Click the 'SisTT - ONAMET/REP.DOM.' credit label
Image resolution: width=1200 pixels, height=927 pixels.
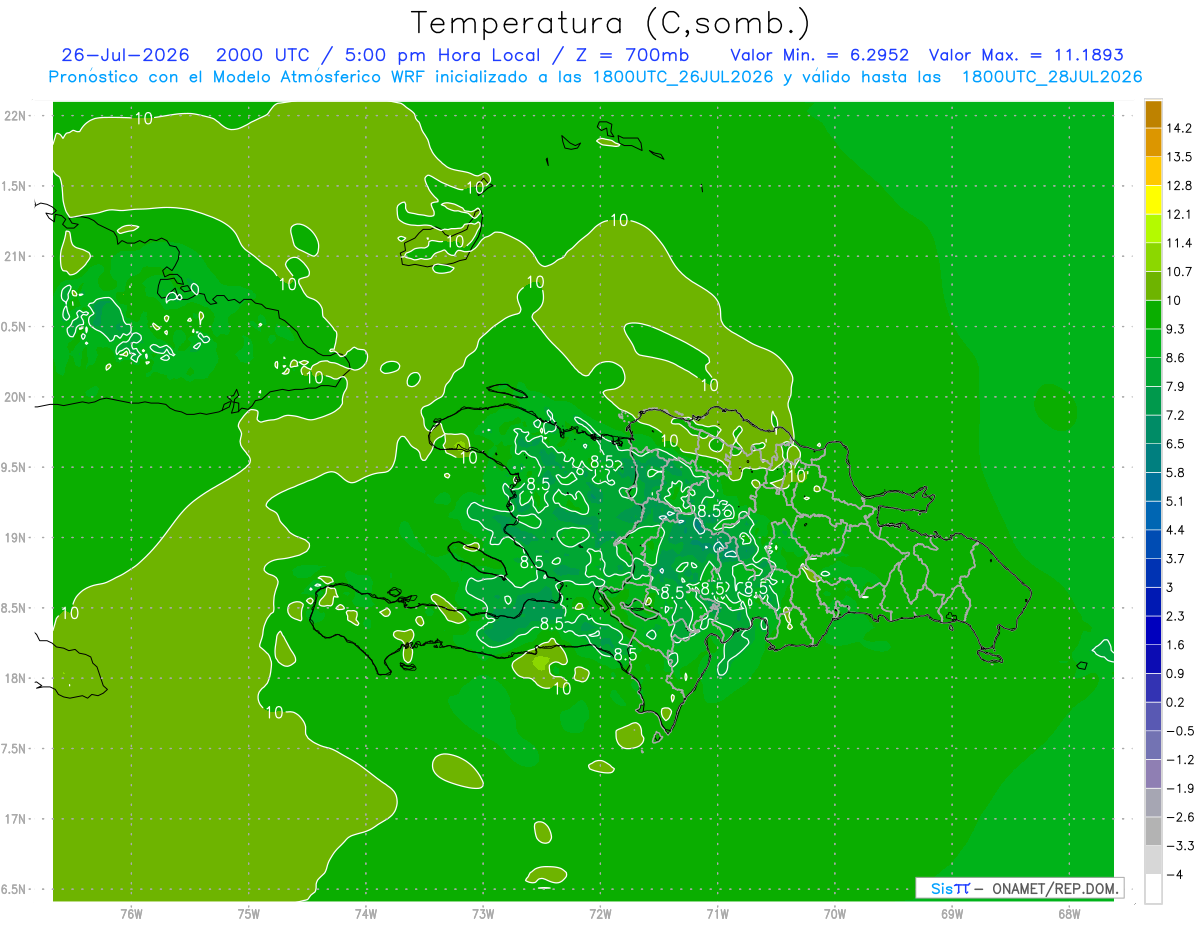pyautogui.click(x=1020, y=888)
